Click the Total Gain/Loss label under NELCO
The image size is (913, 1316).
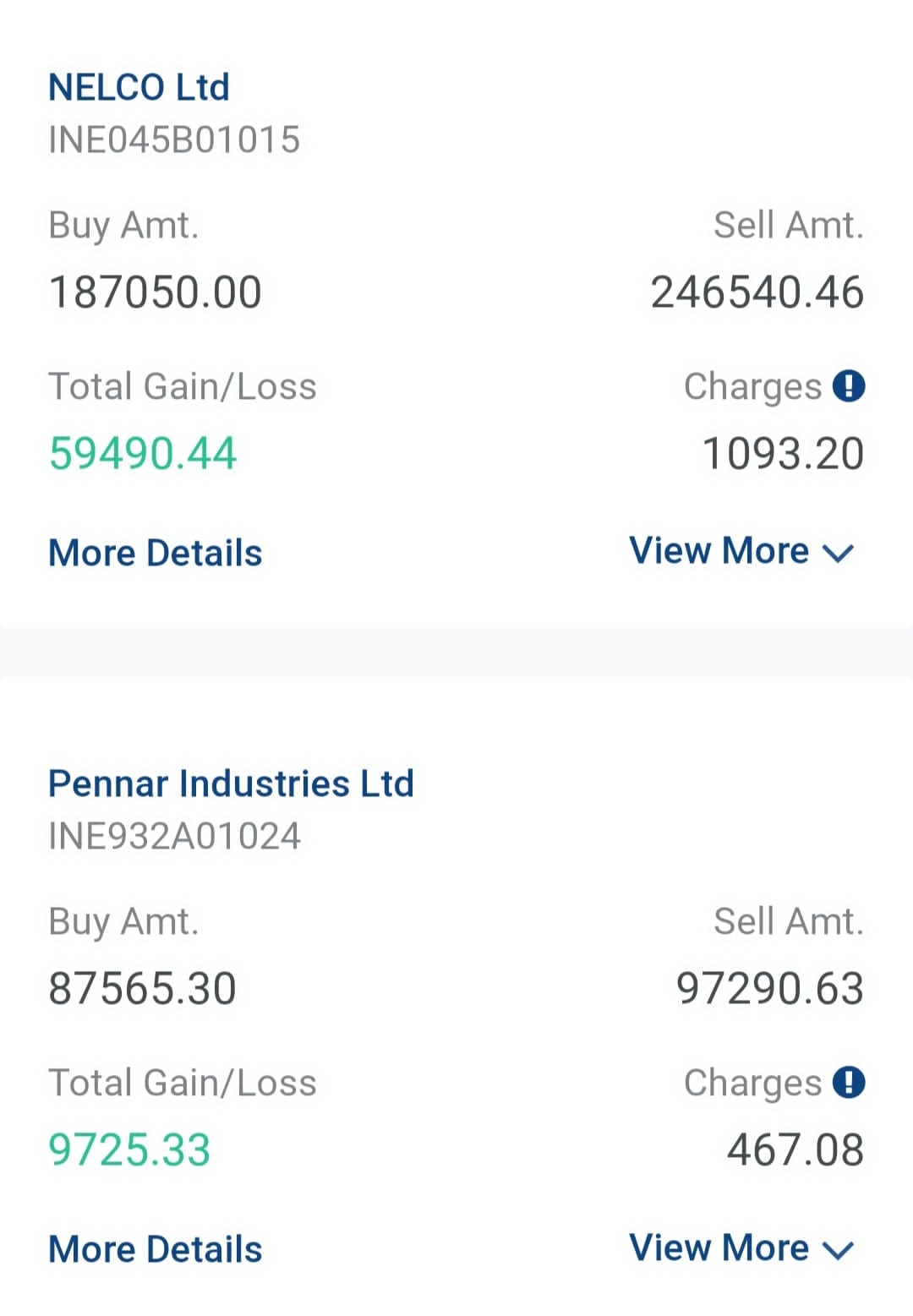click(183, 386)
